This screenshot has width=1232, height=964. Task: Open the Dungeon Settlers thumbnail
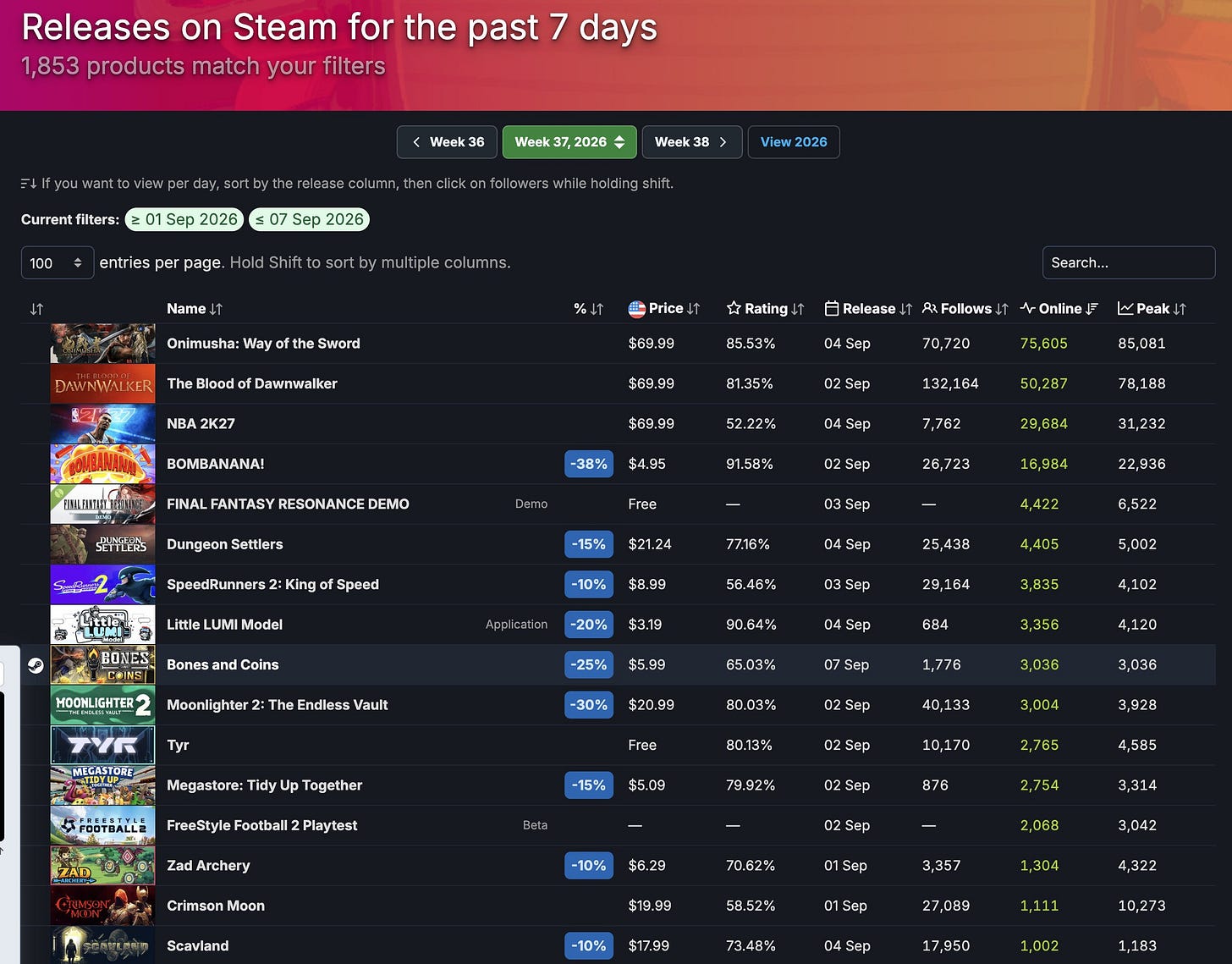click(103, 545)
